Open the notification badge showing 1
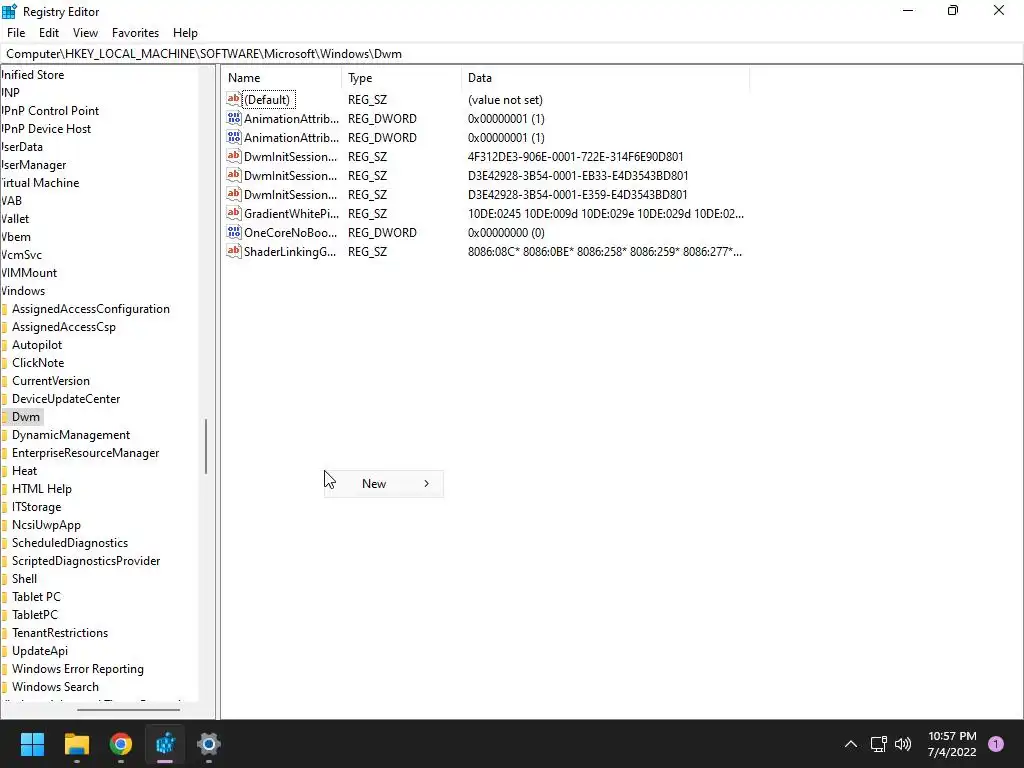1024x768 pixels. (x=995, y=744)
